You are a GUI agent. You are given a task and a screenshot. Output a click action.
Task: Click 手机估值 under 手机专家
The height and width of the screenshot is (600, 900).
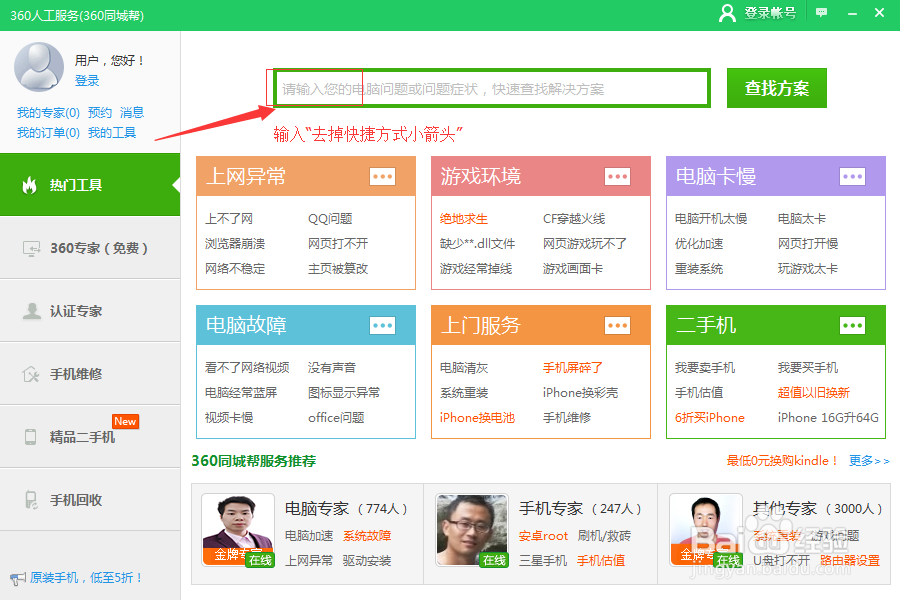click(601, 560)
